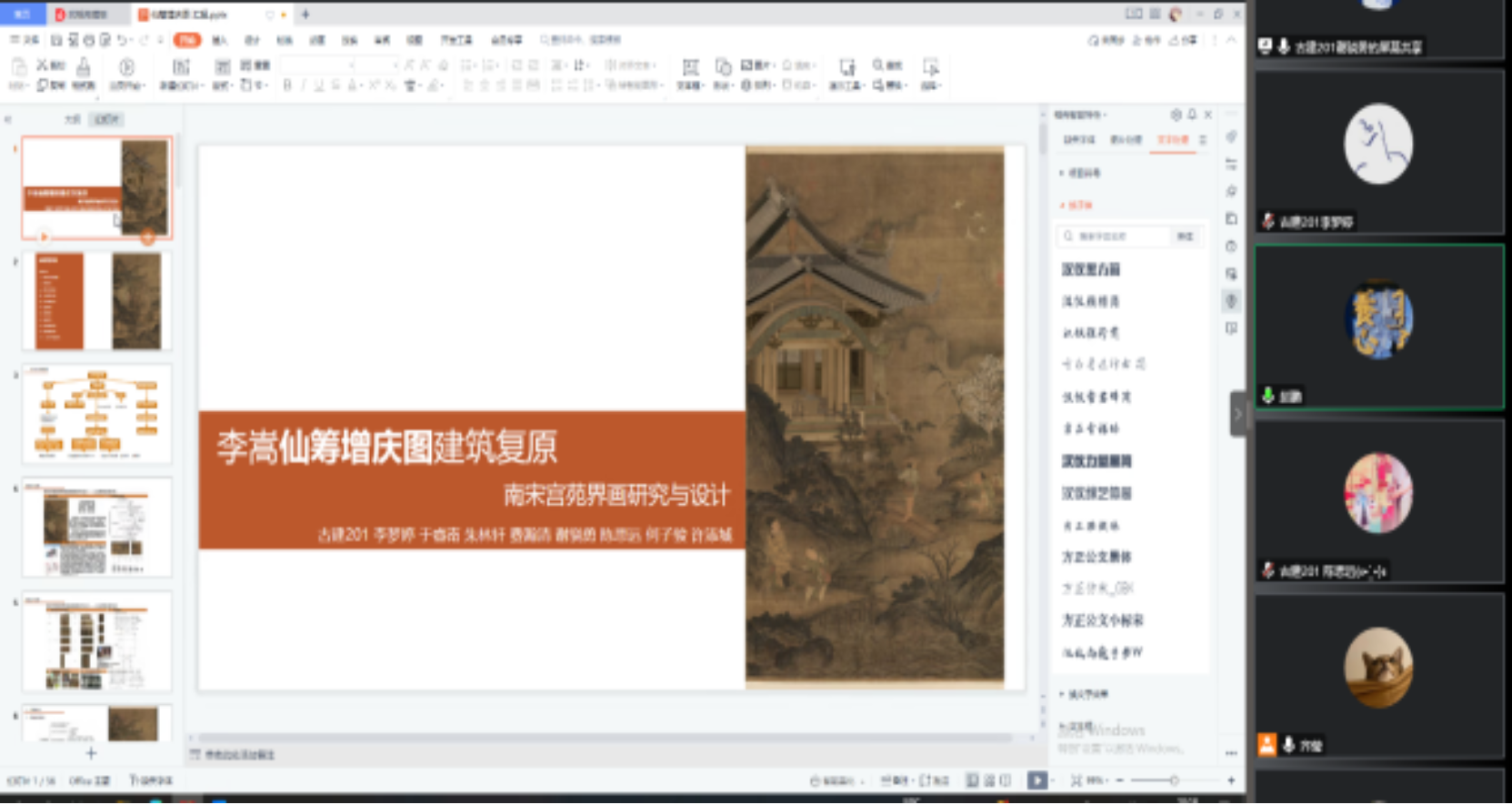Switch to the 设计 (Design) ribbon tab
Screen dimensions: 1512x805
point(252,40)
